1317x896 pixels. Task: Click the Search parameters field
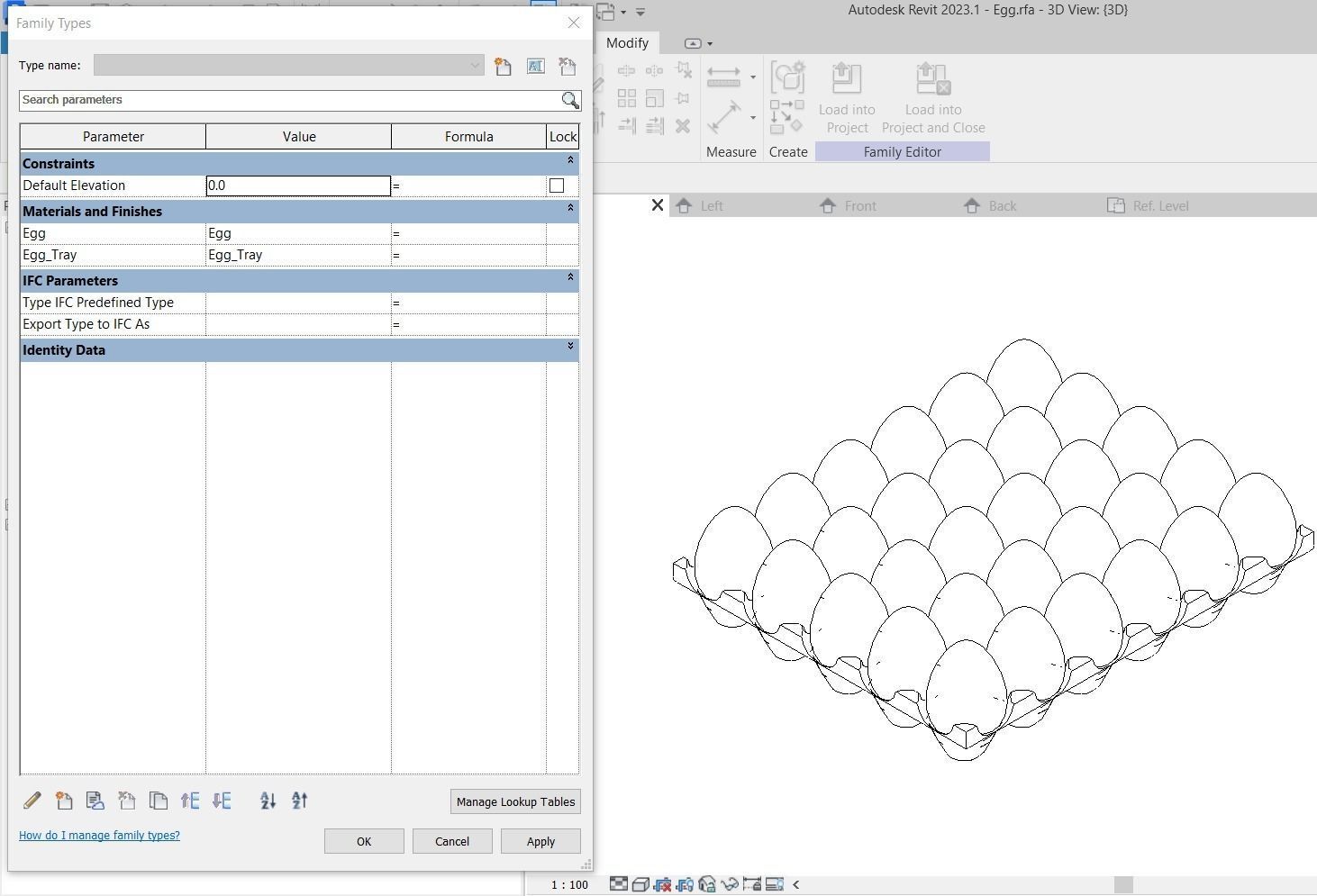pos(290,100)
